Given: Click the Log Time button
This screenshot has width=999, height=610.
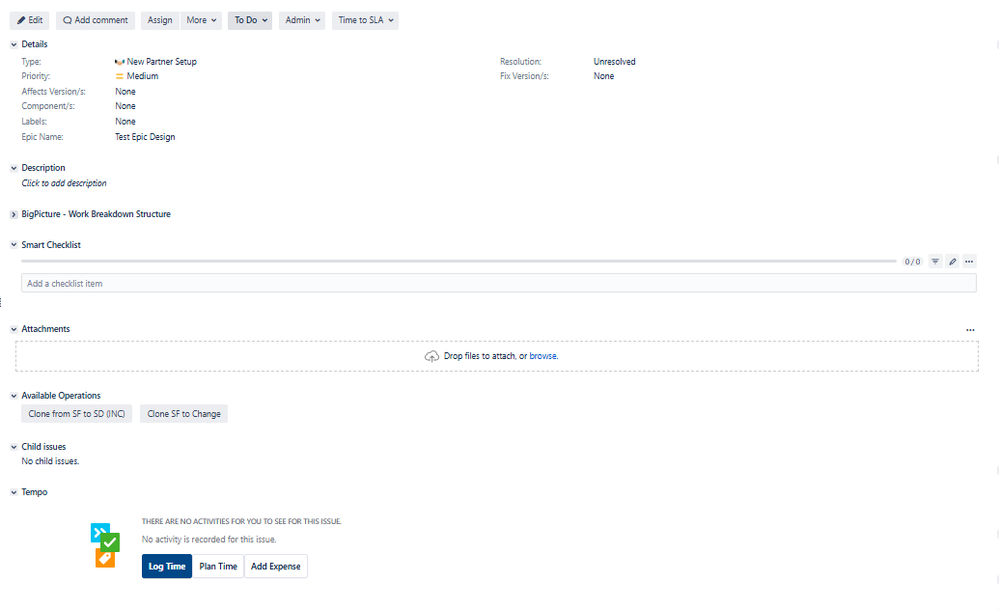Looking at the screenshot, I should point(167,566).
